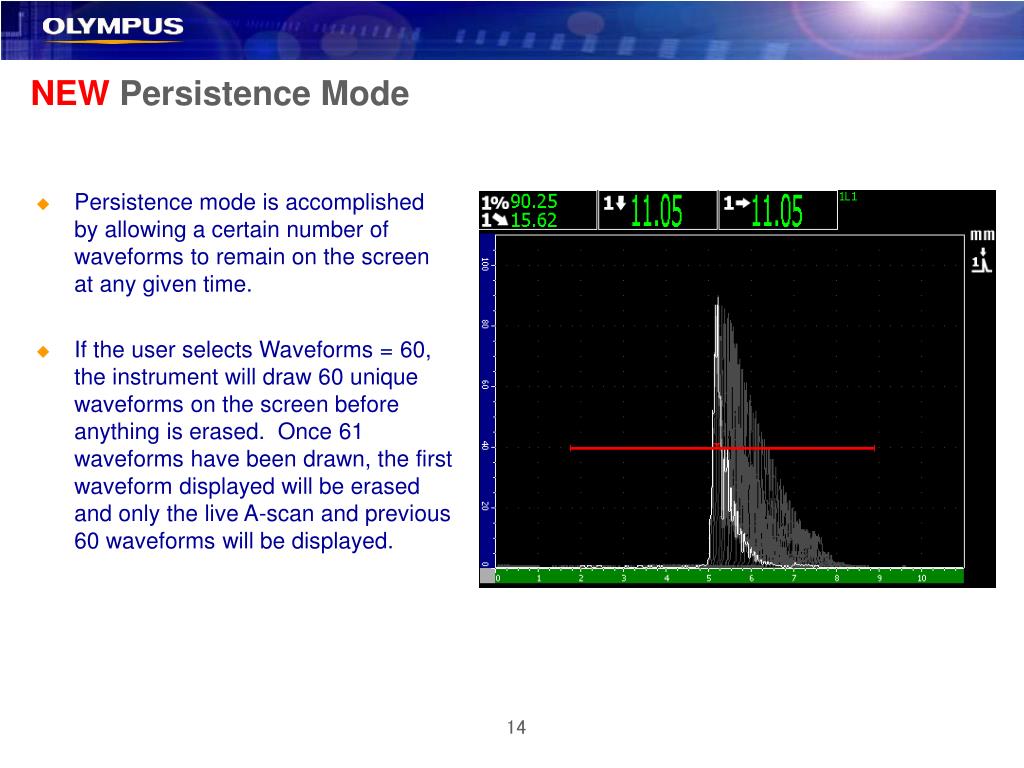This screenshot has height=768, width=1024.
Task: Click the 3 tick on the green horizontal axis
Action: (624, 578)
